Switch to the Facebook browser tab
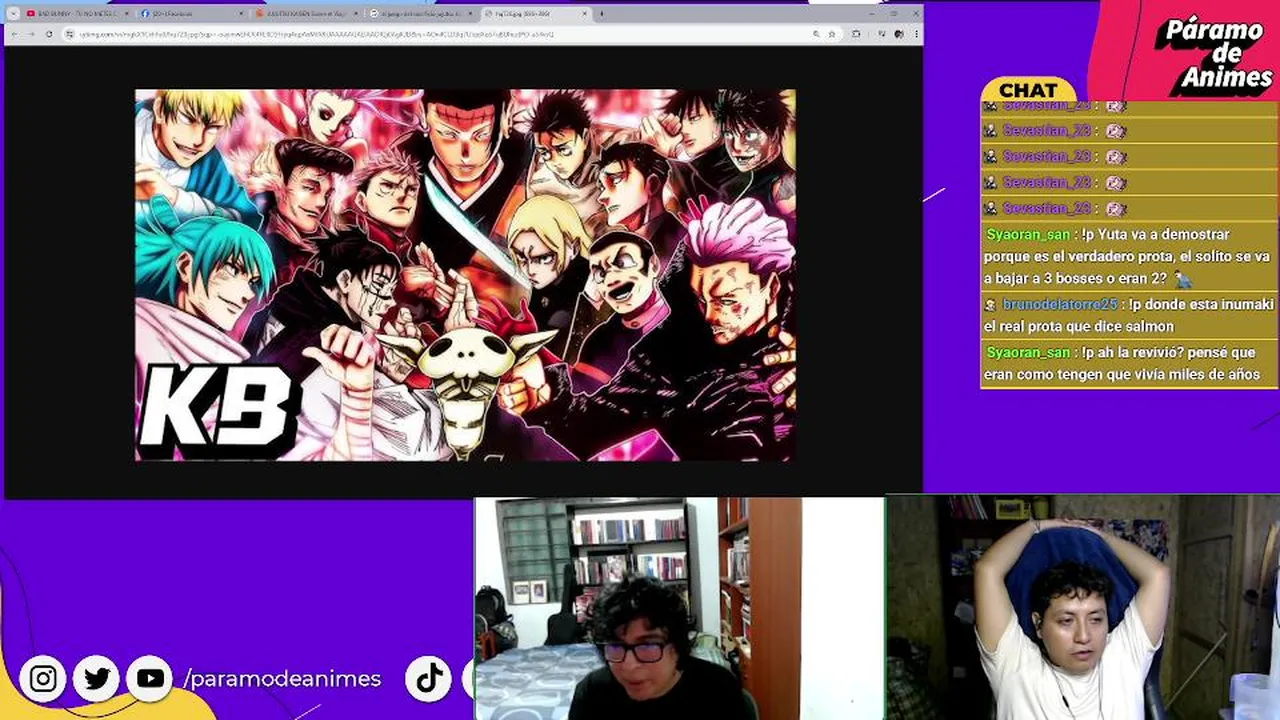1280x720 pixels. coord(193,14)
